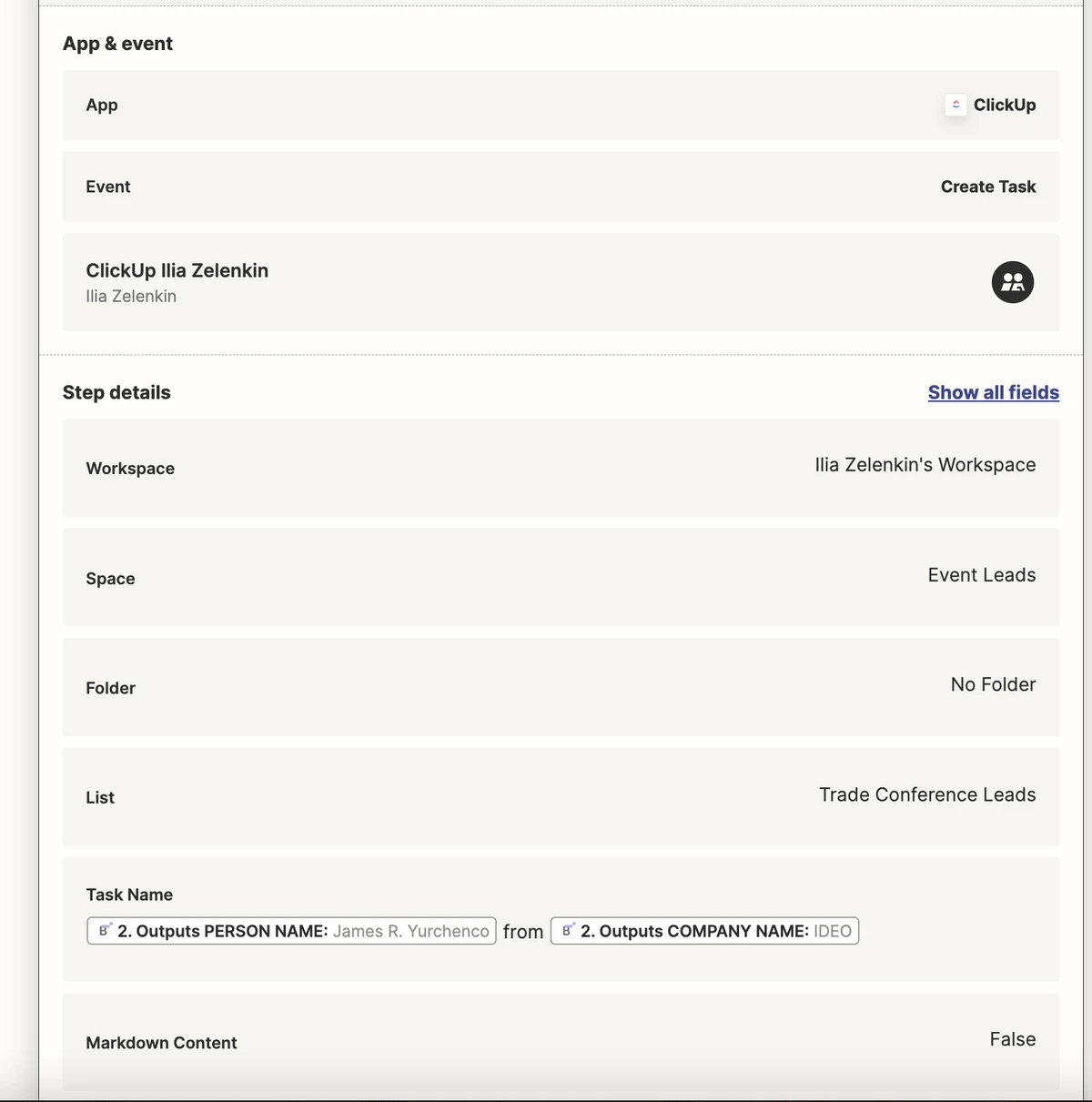Toggle Markdown Content False value
Viewport: 1092px width, 1102px height.
1013,1039
